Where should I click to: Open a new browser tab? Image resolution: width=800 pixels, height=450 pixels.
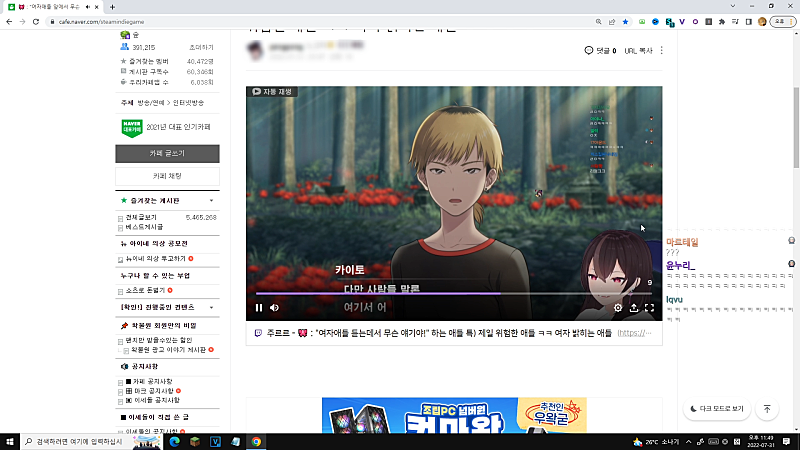112,7
